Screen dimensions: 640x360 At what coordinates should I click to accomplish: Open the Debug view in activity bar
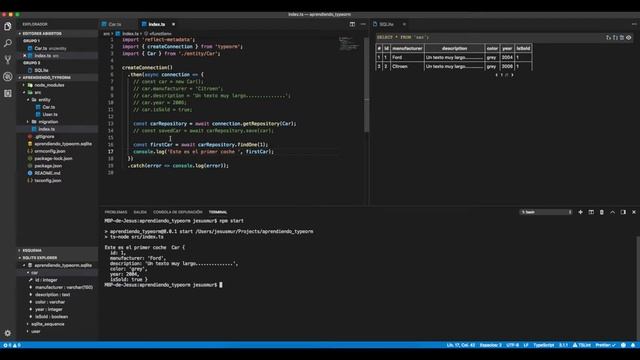click(8, 76)
